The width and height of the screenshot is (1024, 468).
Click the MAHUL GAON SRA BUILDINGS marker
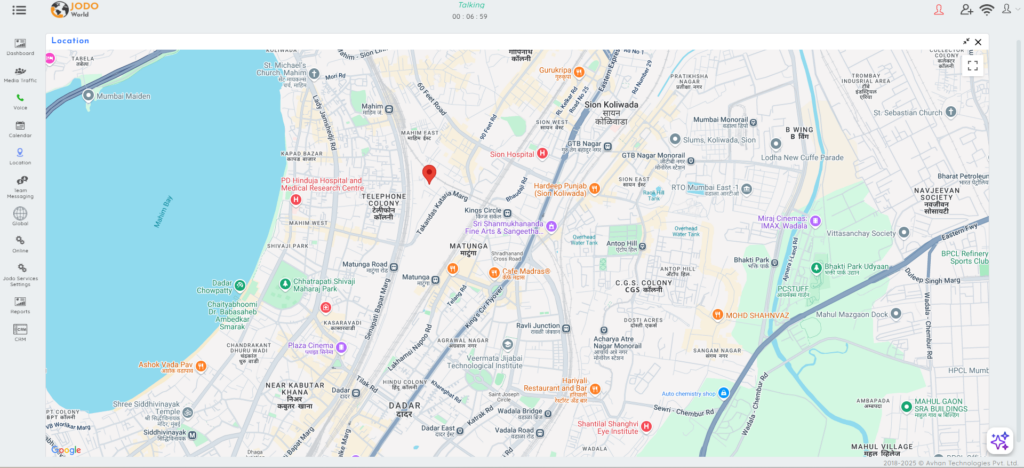906,407
